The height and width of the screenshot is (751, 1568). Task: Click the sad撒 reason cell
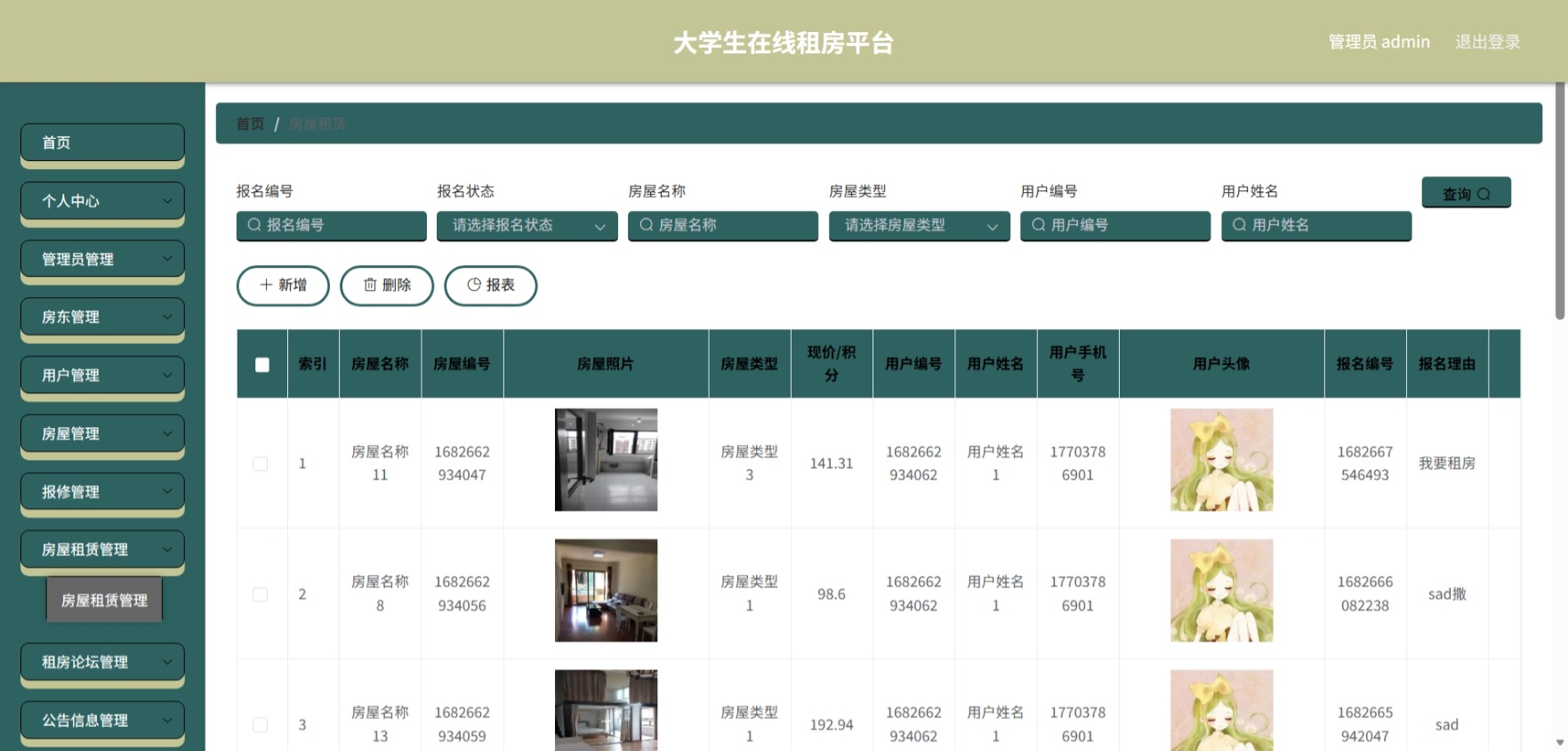(1447, 594)
